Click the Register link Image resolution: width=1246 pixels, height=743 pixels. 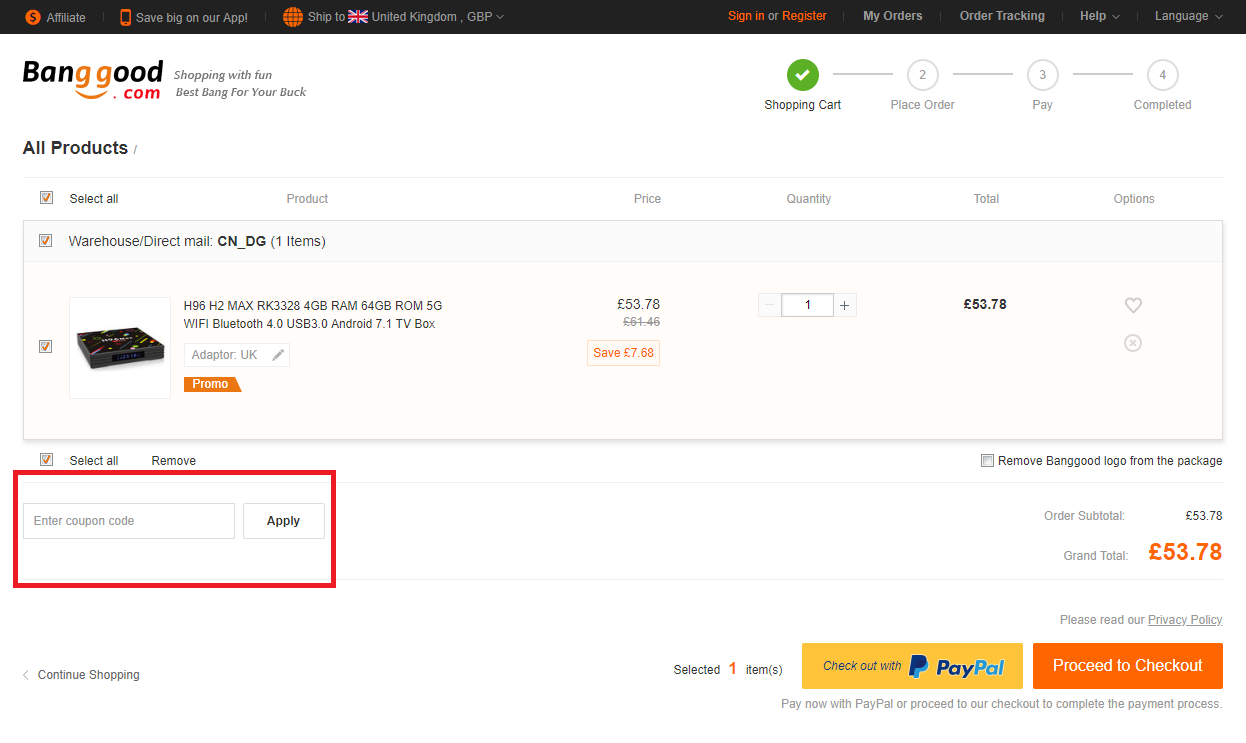tap(804, 16)
